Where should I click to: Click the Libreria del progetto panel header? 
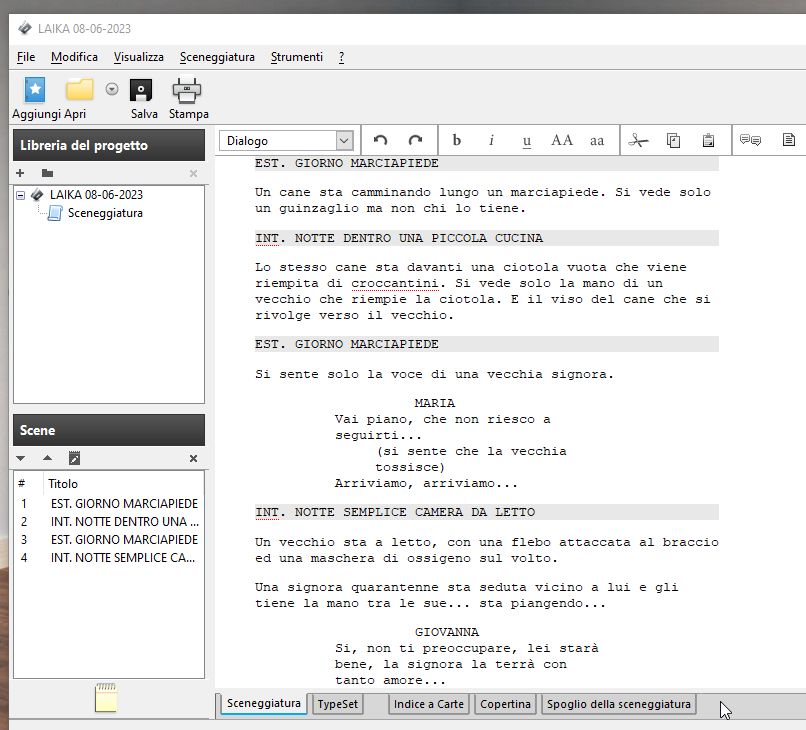(x=109, y=145)
